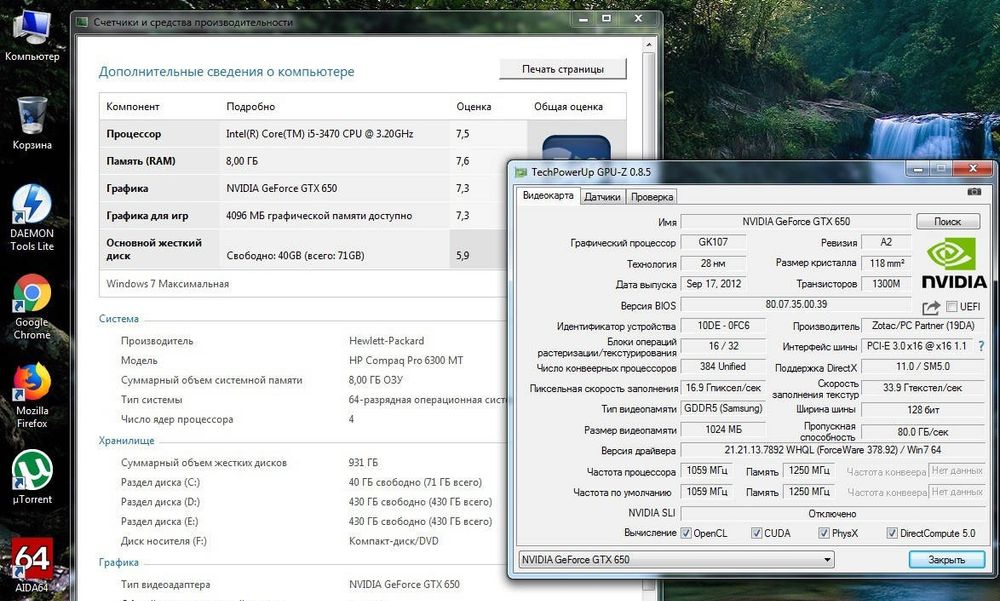1000x601 pixels.
Task: Click Windows 7 Максимальная text
Action: pyautogui.click(x=168, y=283)
